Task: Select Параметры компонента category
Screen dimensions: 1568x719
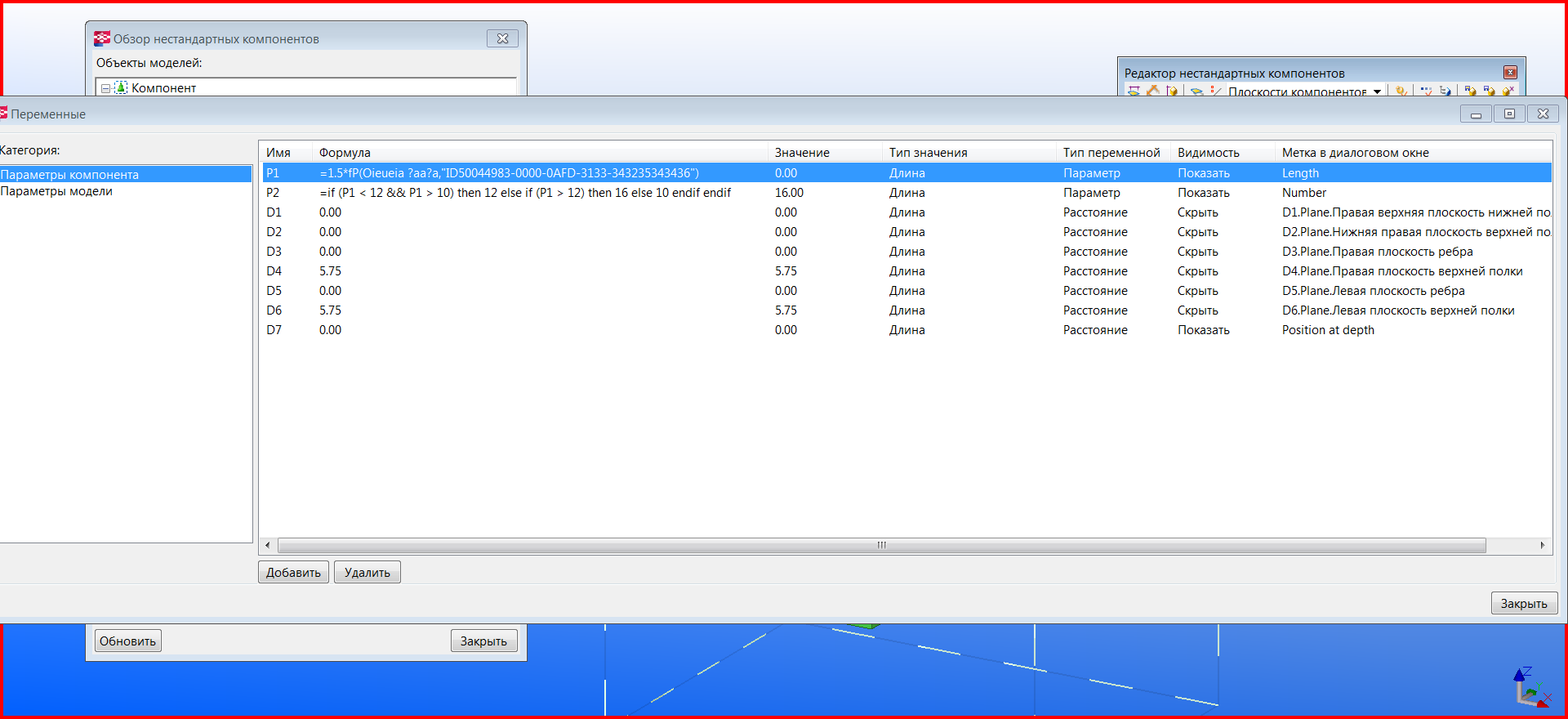Action: pos(69,175)
